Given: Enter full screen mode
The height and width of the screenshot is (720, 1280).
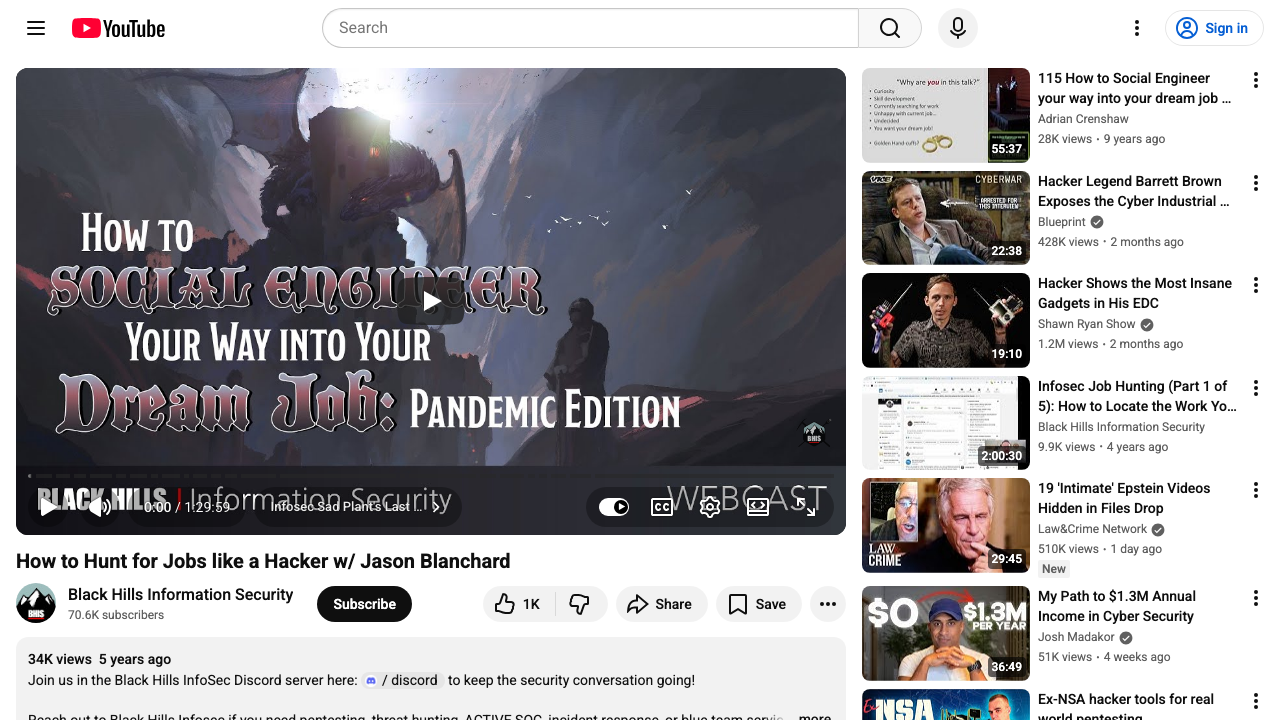Looking at the screenshot, I should click(x=806, y=507).
